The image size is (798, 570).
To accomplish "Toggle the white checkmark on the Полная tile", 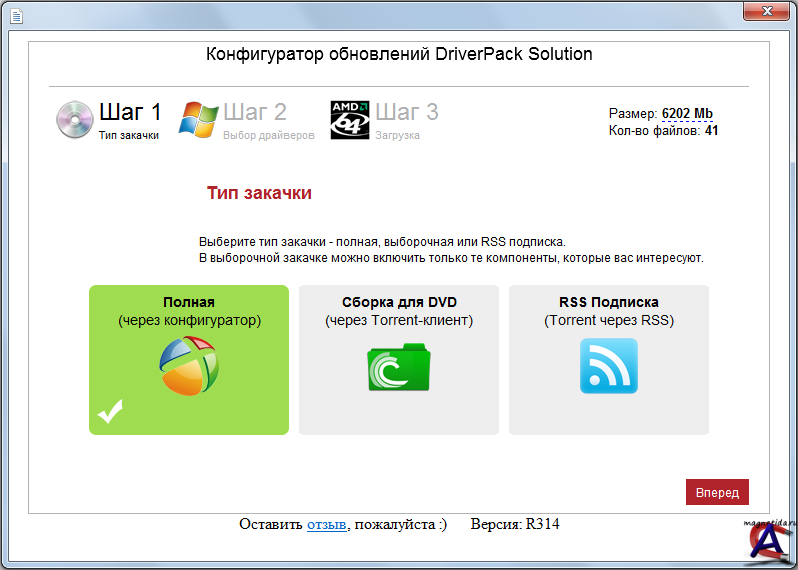I will point(110,411).
